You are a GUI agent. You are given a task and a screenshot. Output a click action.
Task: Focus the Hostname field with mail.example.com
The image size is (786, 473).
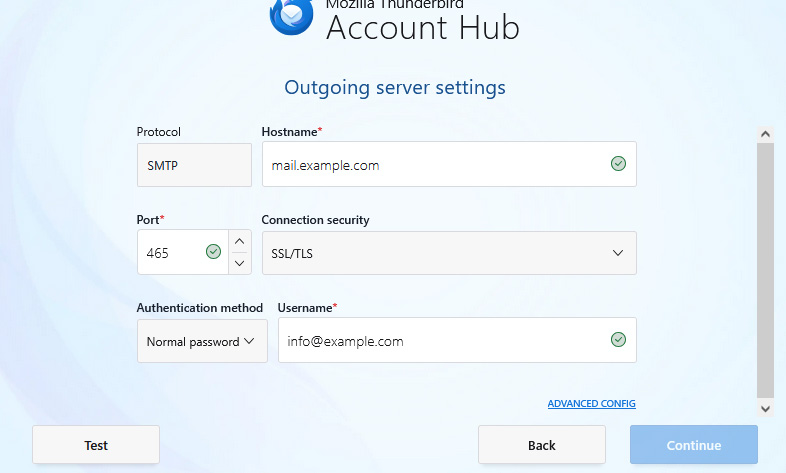[x=435, y=165]
